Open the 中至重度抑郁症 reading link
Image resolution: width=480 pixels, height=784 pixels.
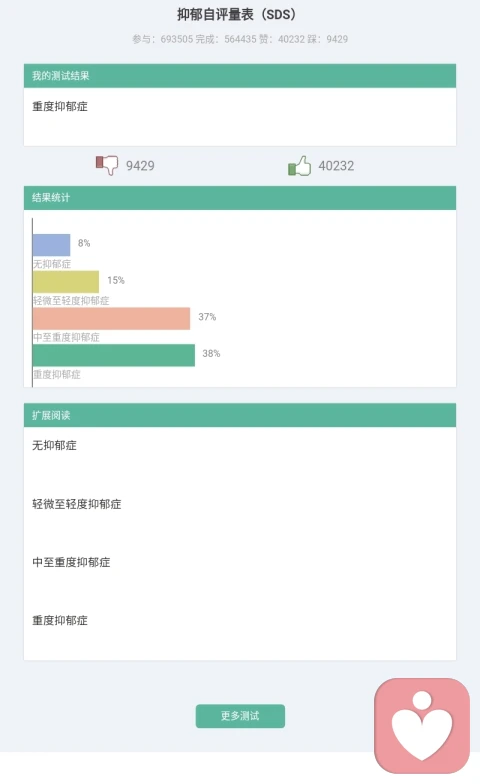click(71, 562)
